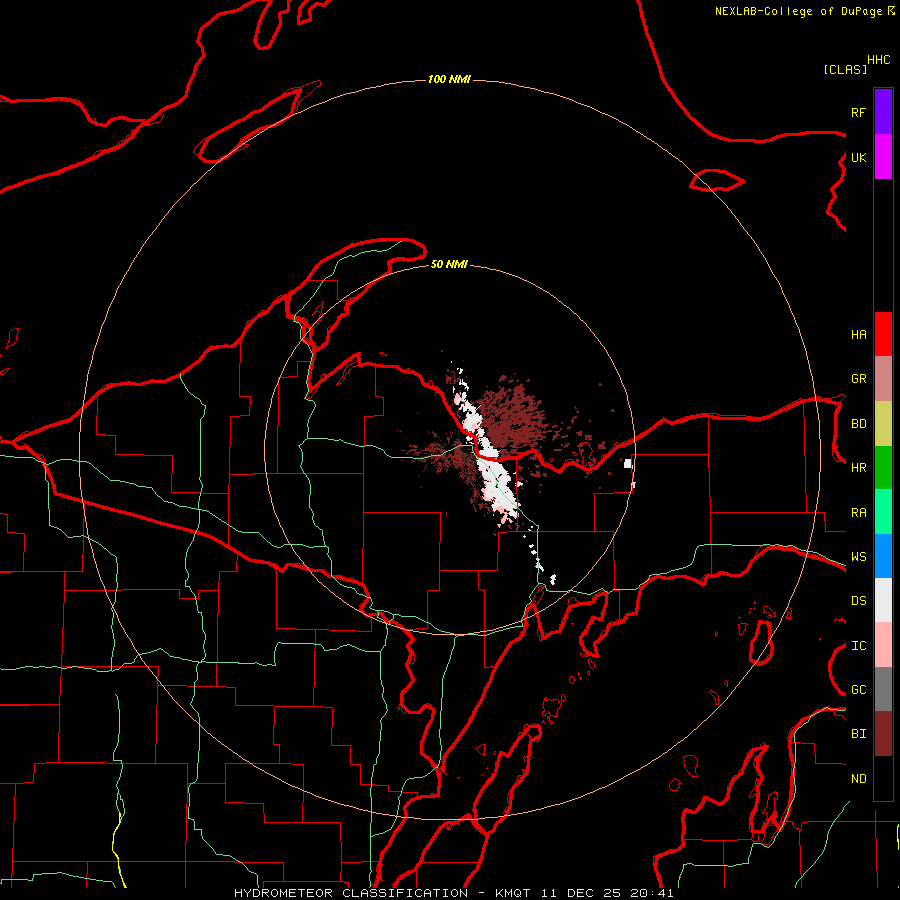This screenshot has height=900, width=900.
Task: Click the "HR" legend label
Action: point(858,468)
